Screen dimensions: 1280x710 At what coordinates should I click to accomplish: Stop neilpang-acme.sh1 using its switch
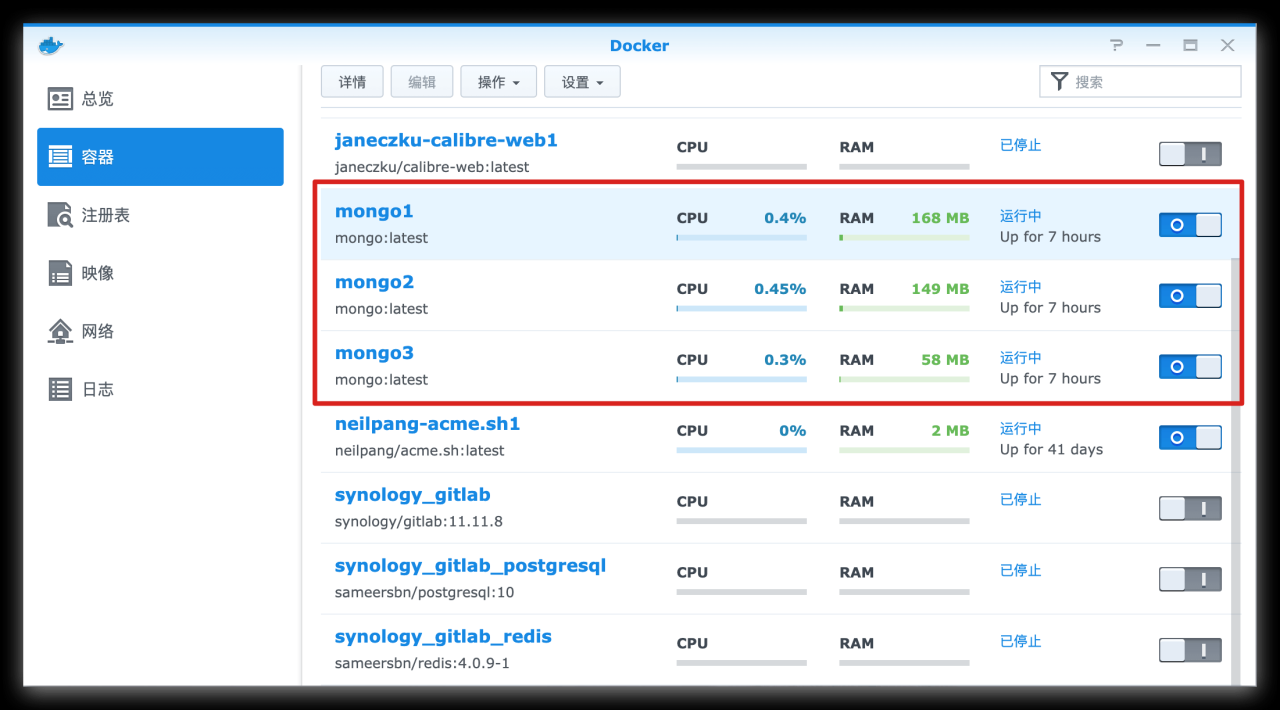tap(1190, 438)
